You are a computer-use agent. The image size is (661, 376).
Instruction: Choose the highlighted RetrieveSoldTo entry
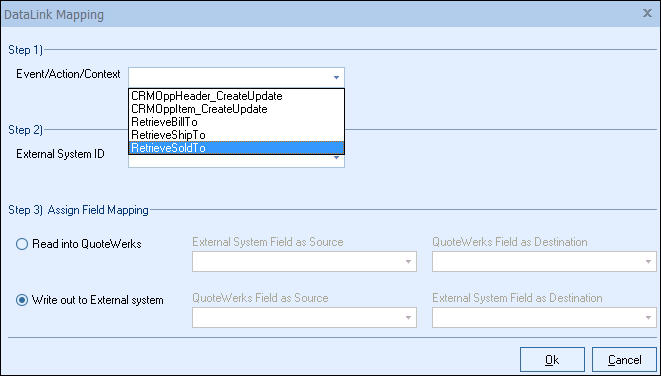click(236, 148)
